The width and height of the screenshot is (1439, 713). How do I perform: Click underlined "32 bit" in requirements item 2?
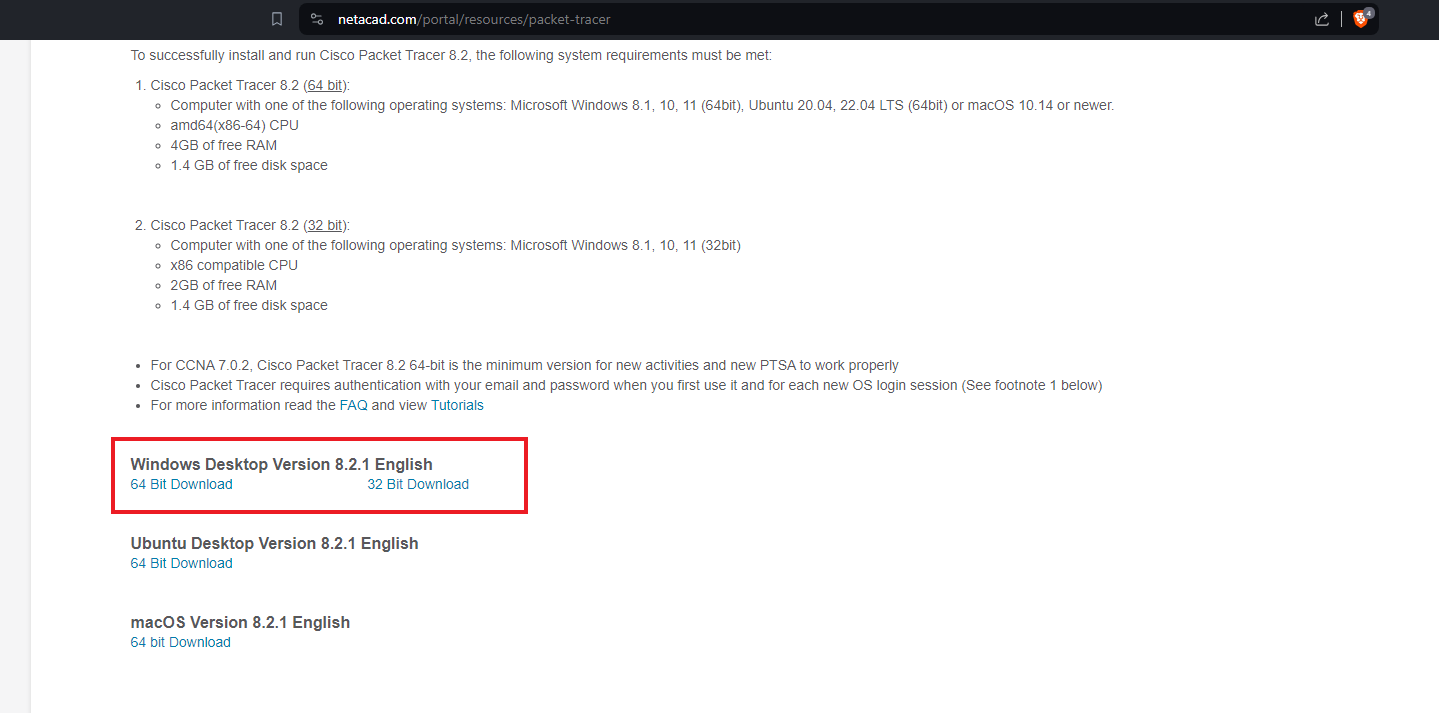click(x=325, y=225)
